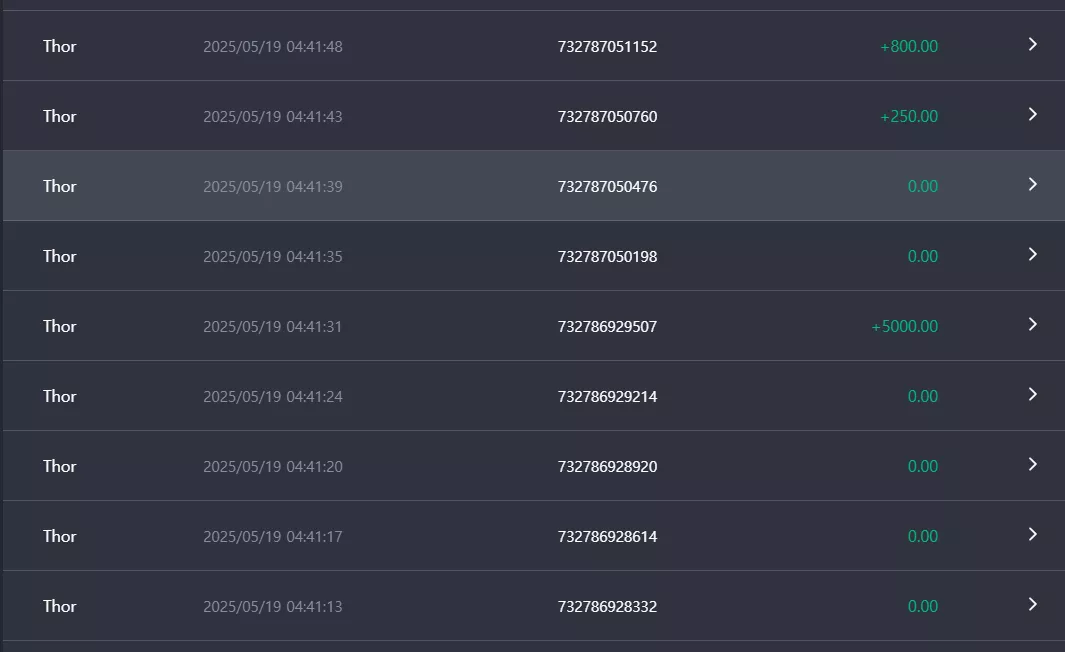Click the +800.00 amount
This screenshot has height=652, width=1065.
[909, 46]
